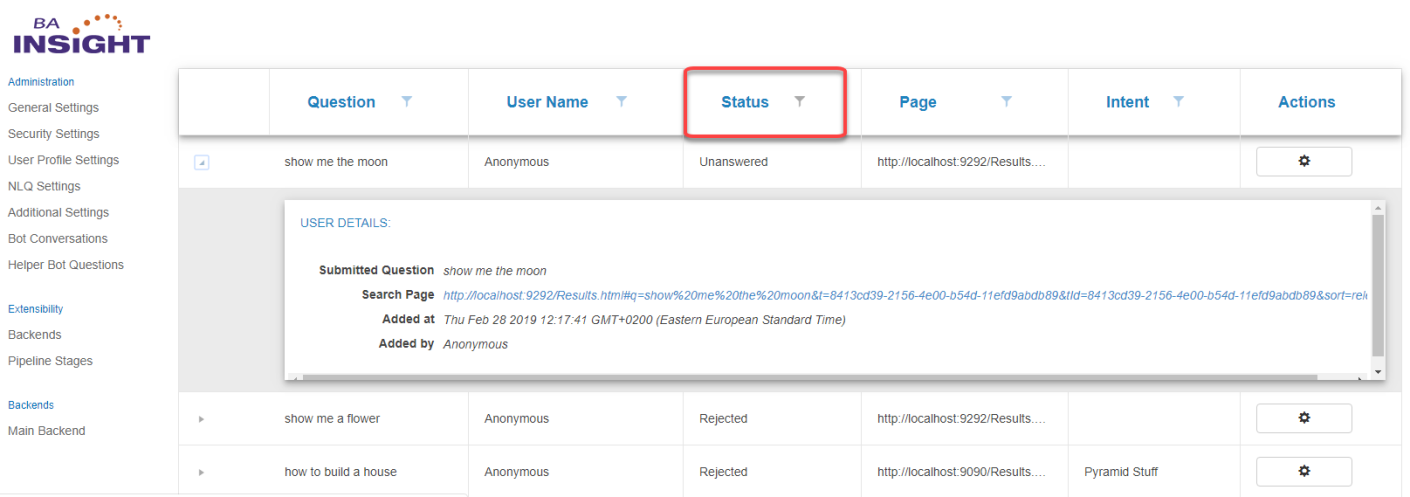
Task: Click the BA Insight logo
Action: [x=80, y=35]
